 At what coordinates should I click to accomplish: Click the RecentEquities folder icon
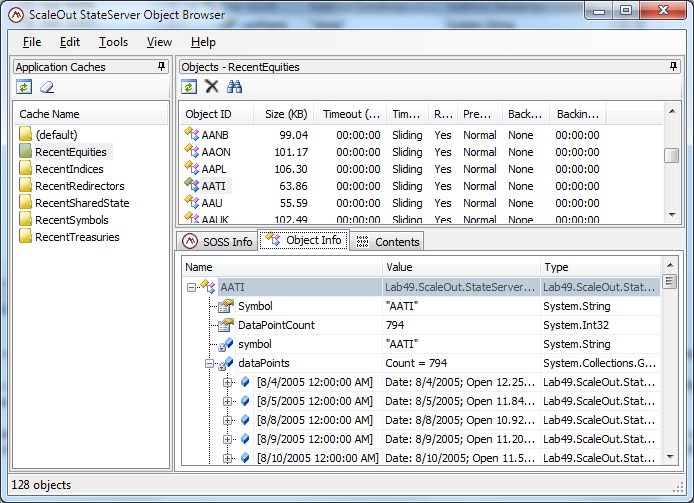(25, 151)
